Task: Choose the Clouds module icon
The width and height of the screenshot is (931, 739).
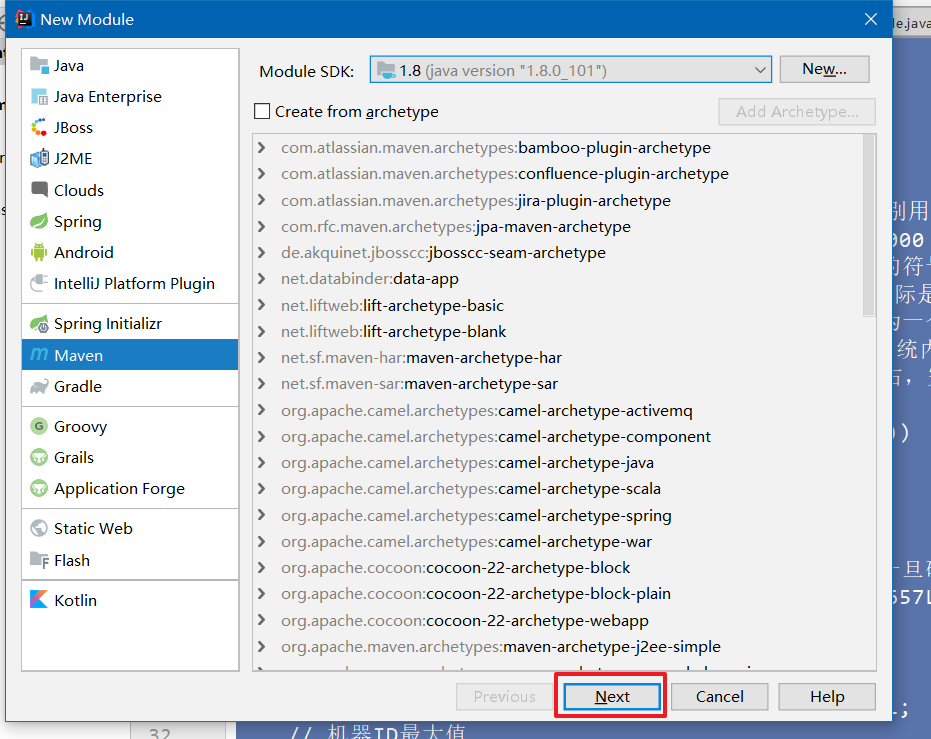Action: point(39,190)
